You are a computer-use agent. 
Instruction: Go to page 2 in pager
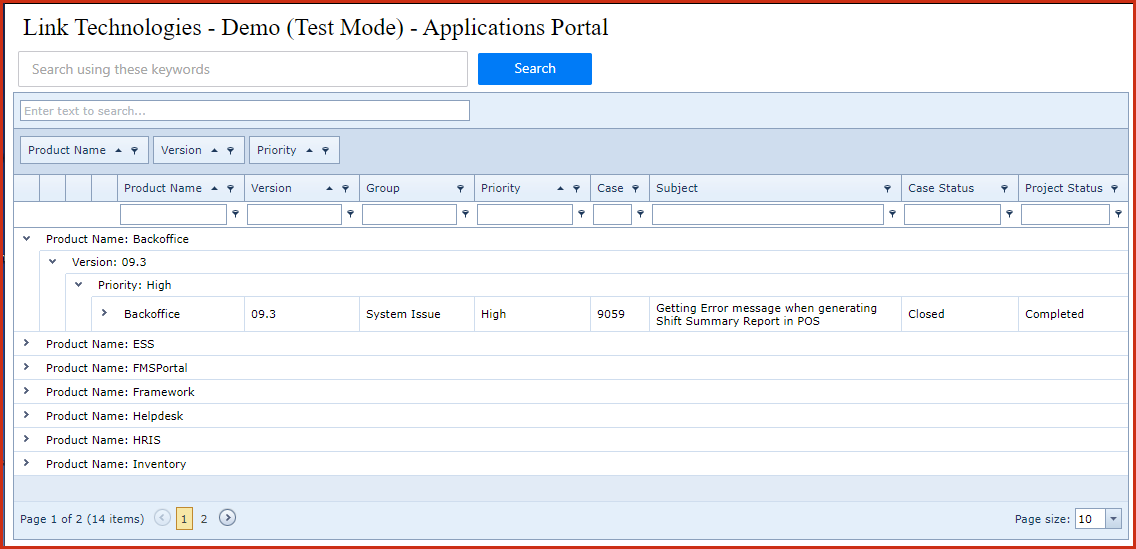[204, 519]
